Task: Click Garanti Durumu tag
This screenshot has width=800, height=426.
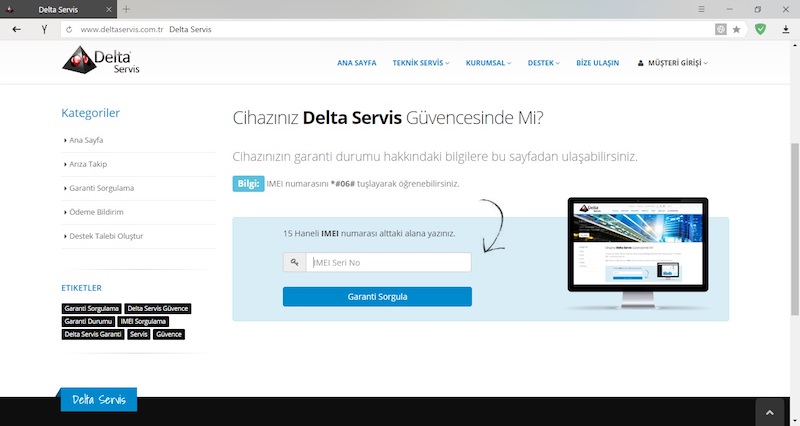Action: (x=88, y=321)
